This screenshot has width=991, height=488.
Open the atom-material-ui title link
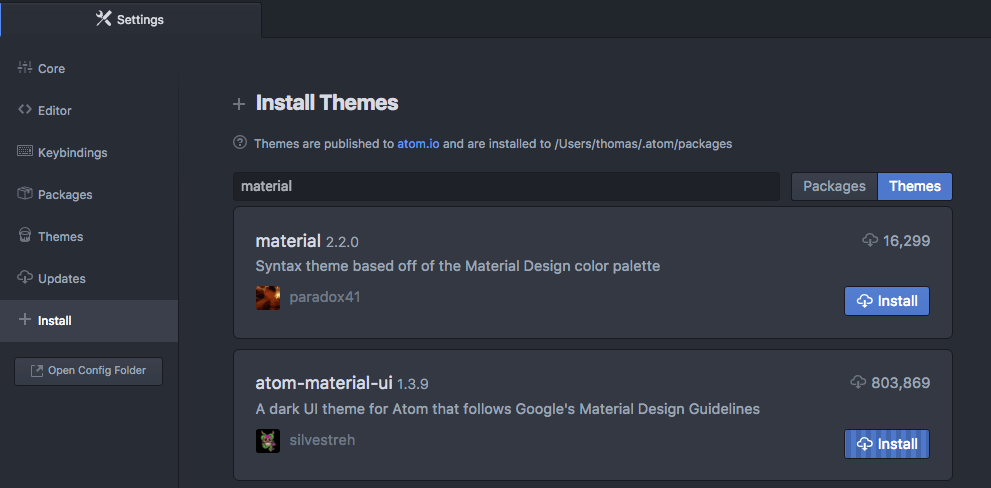(324, 383)
